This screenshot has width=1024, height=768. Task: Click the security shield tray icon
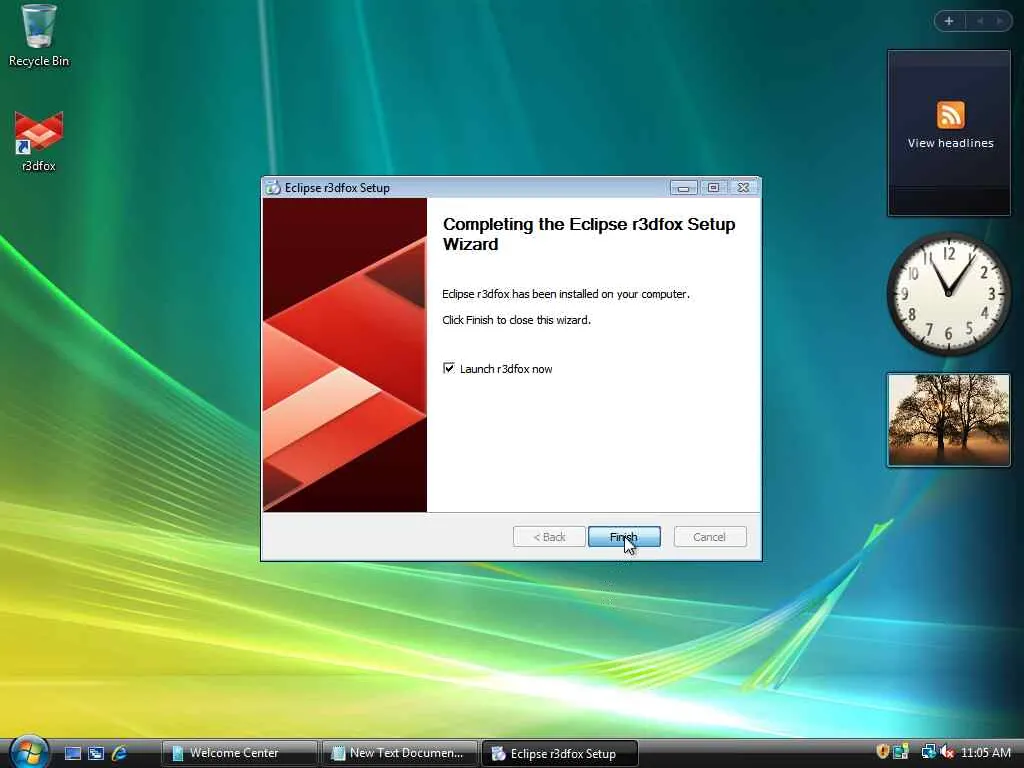883,752
